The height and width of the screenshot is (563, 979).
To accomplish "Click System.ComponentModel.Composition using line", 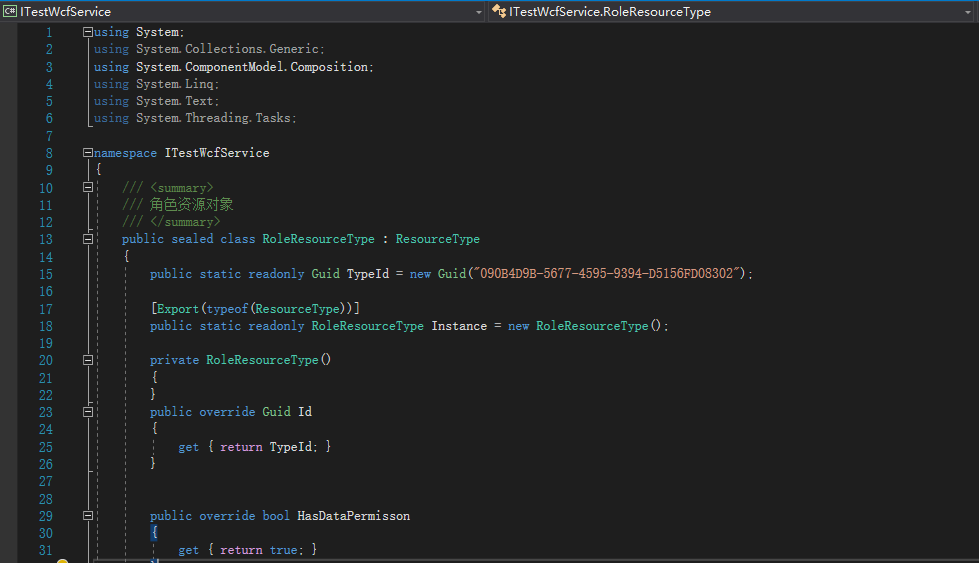I will pyautogui.click(x=233, y=67).
